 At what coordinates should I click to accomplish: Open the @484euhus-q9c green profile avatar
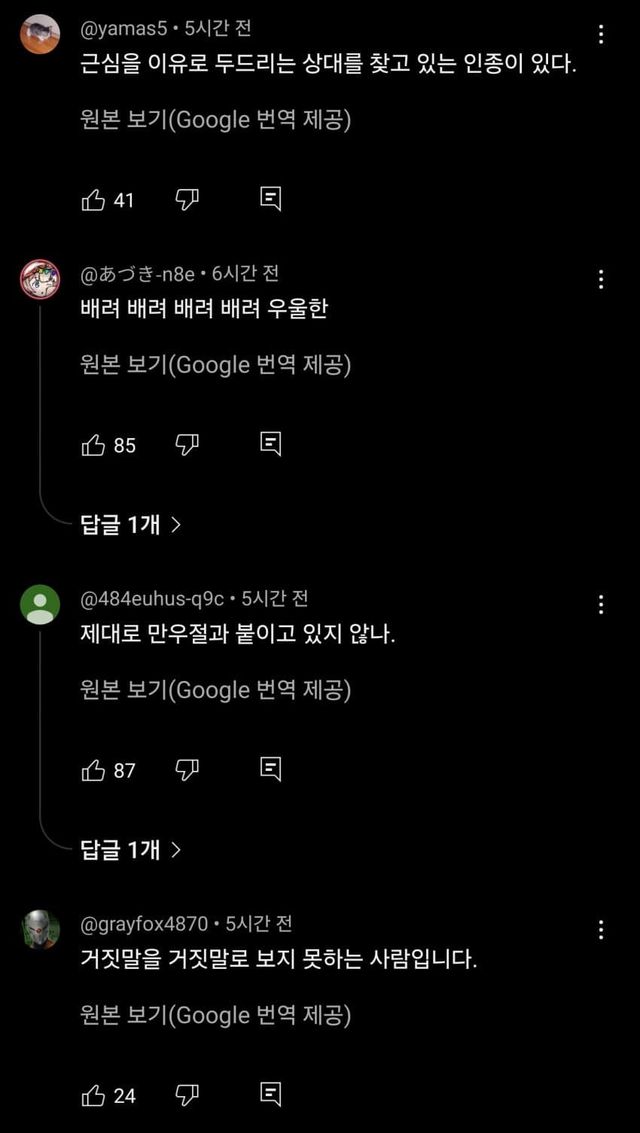pyautogui.click(x=41, y=604)
